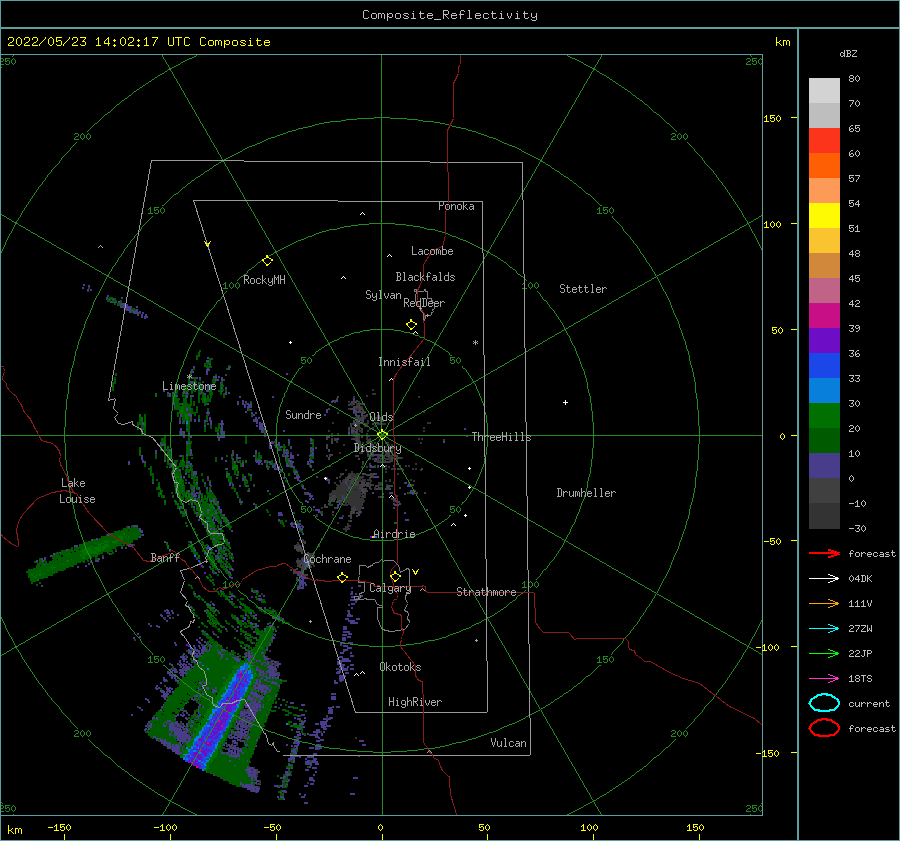The width and height of the screenshot is (900, 841).
Task: Click the Airdrie city label
Action: pyautogui.click(x=394, y=534)
